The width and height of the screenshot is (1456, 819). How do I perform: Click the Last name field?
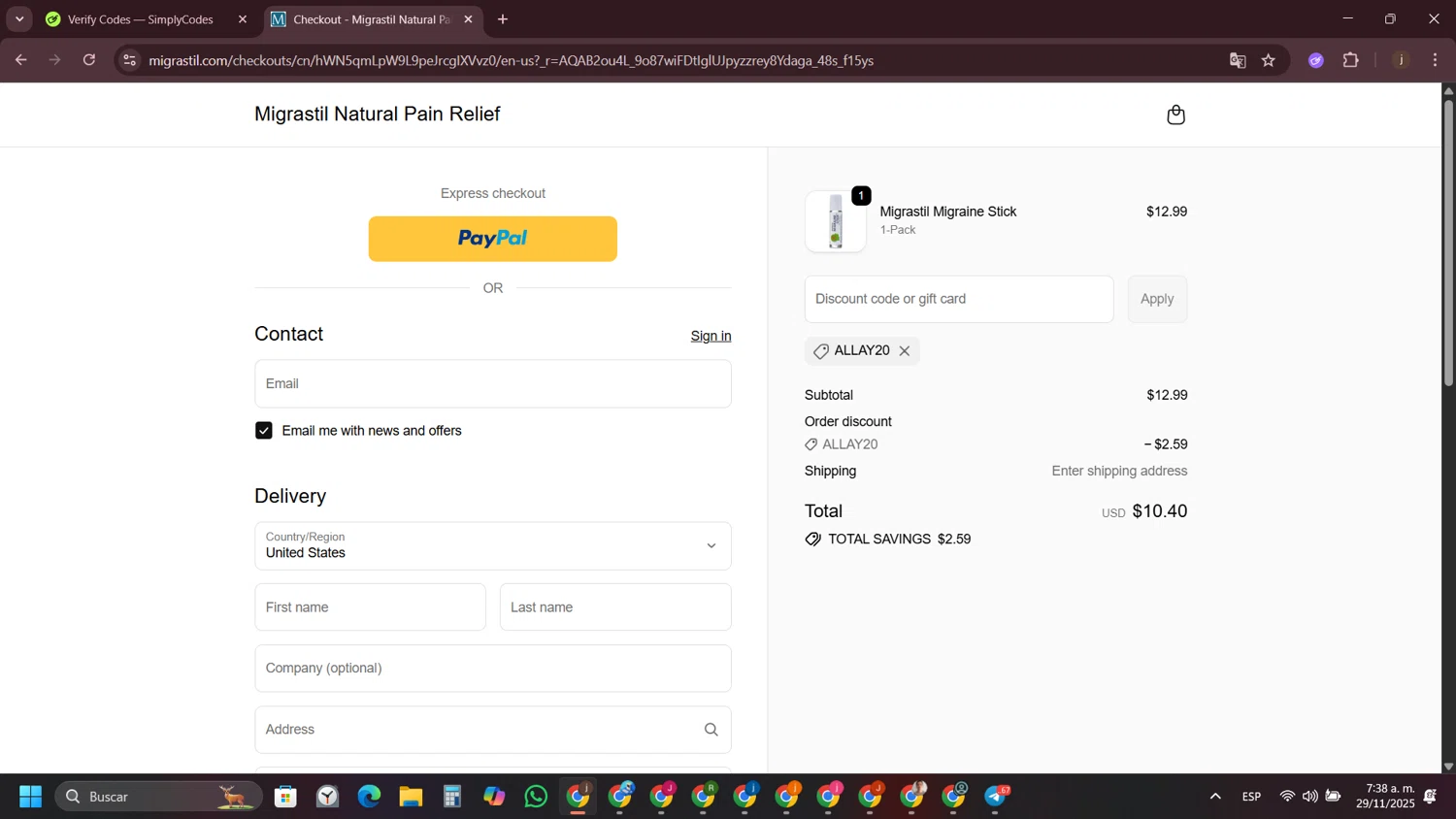(x=615, y=607)
